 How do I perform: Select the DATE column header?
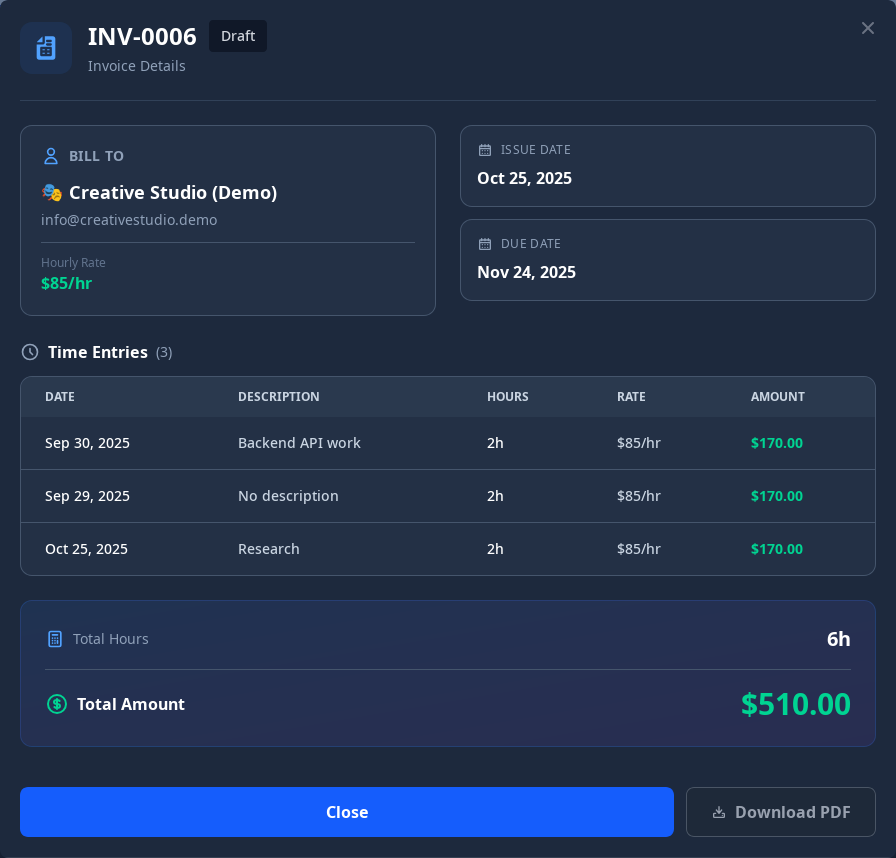(x=60, y=396)
